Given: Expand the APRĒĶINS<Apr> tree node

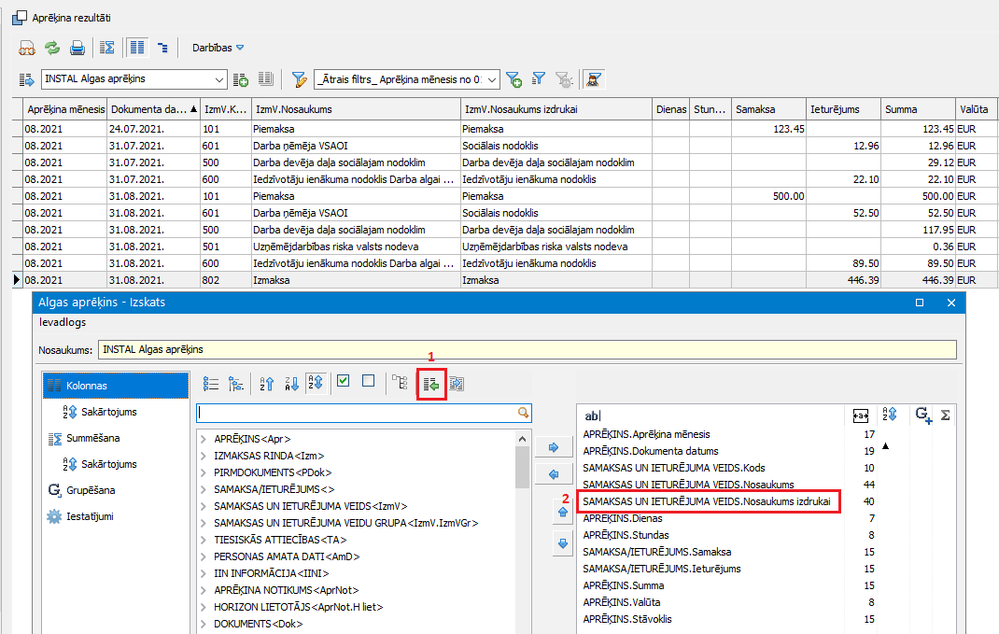Looking at the screenshot, I should tap(203, 439).
